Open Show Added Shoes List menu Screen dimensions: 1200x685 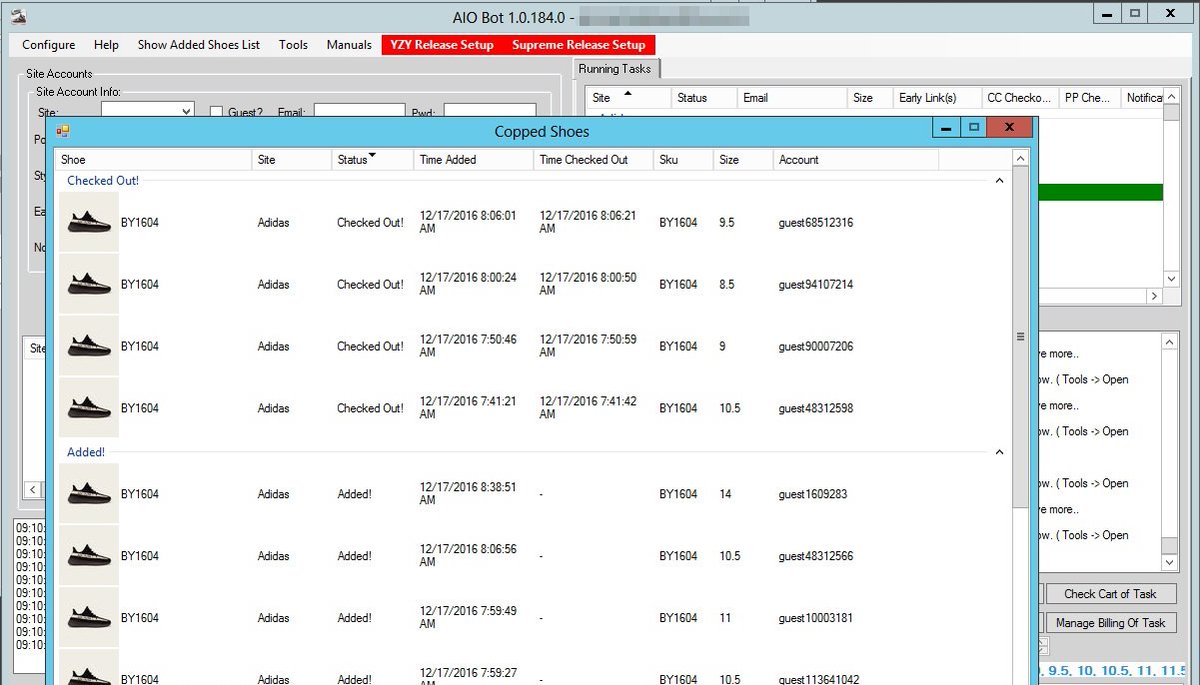199,44
